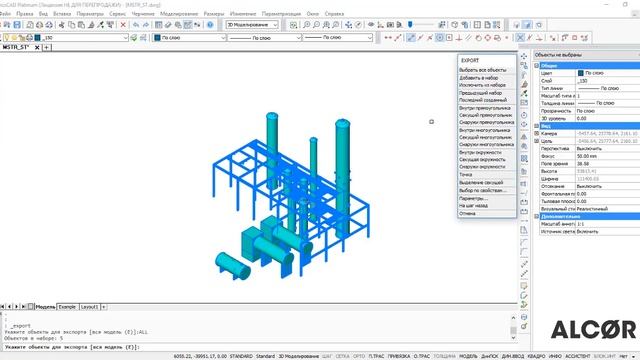Toggle ОРТО mode in the status bar

359,356
